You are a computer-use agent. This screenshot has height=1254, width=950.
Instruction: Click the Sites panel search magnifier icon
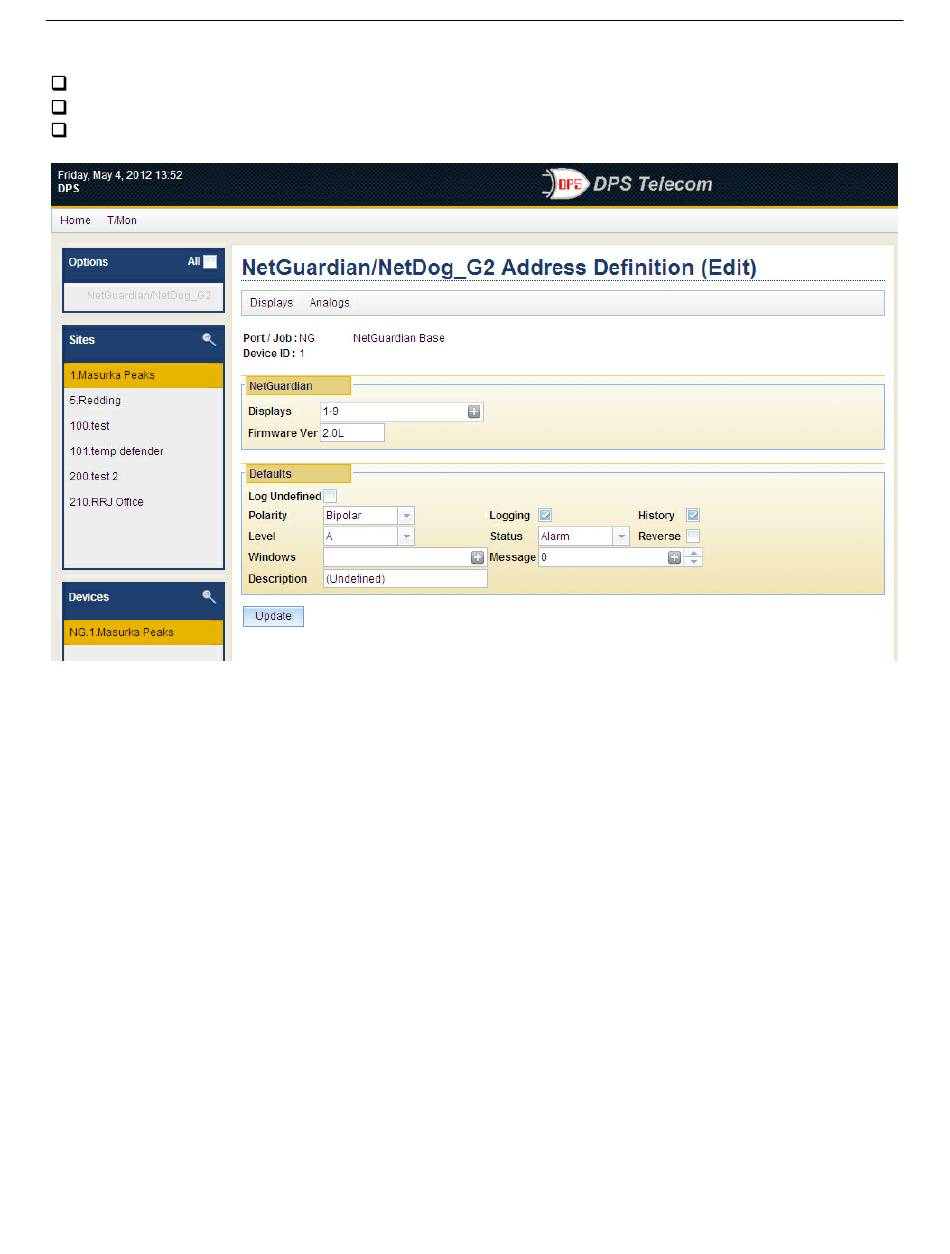209,340
